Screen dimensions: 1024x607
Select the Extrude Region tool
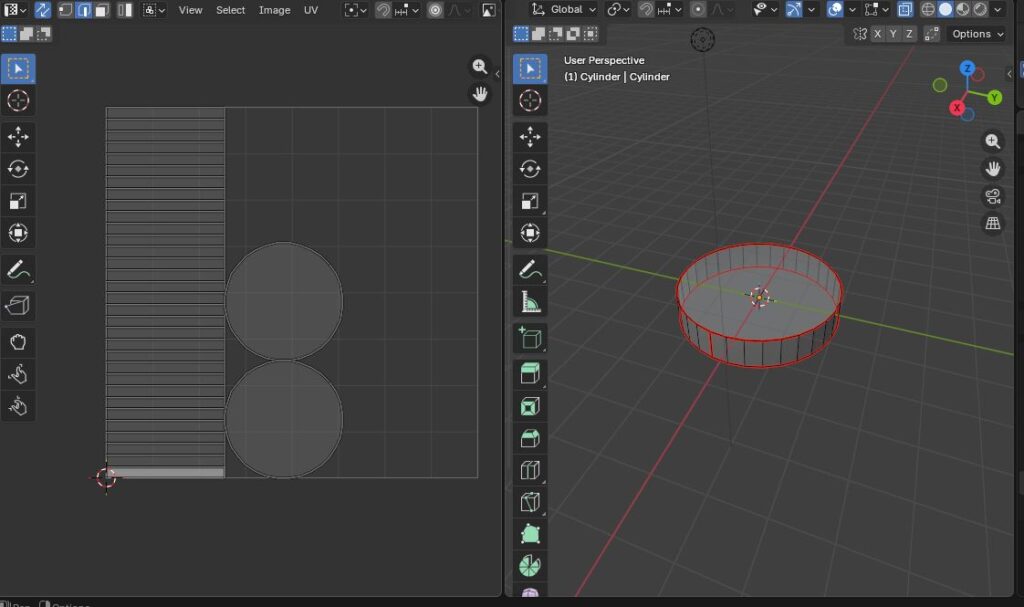530,374
